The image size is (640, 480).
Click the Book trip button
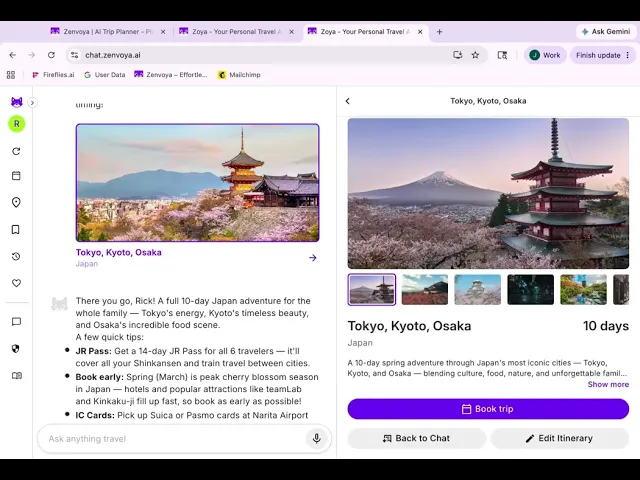(488, 409)
